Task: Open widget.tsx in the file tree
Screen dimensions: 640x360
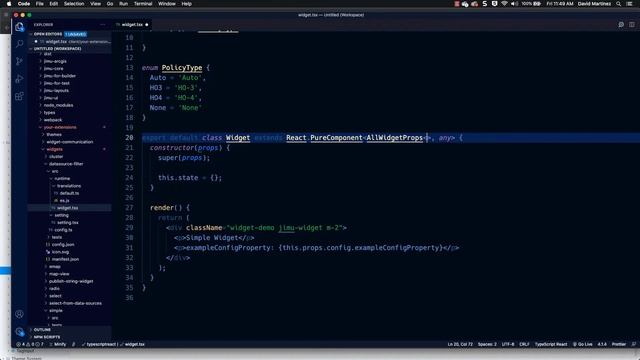Action: coord(67,208)
